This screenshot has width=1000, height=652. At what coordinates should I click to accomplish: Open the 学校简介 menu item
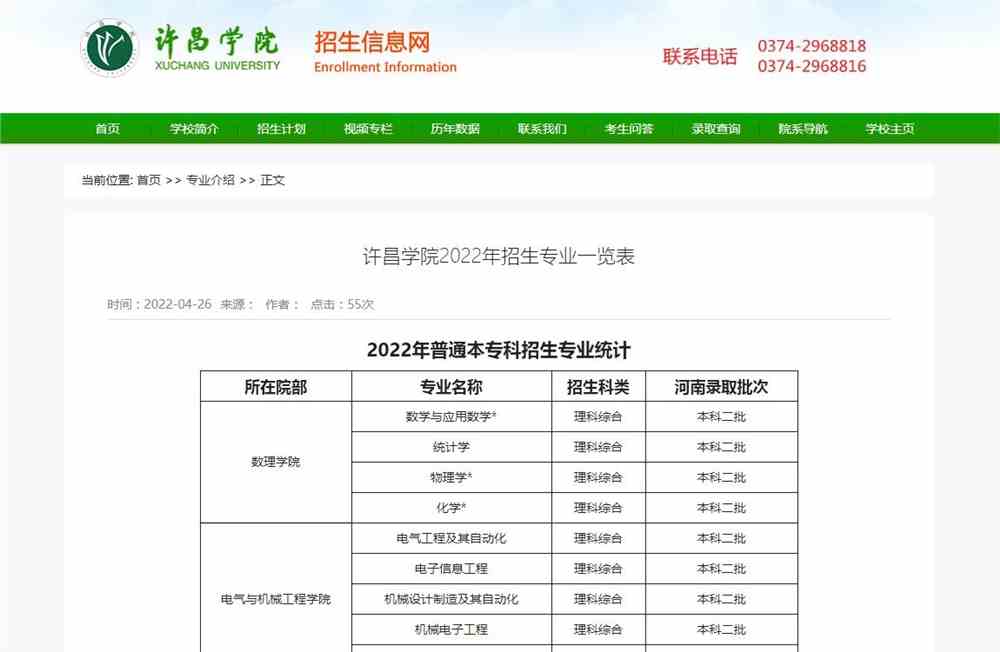pos(194,129)
